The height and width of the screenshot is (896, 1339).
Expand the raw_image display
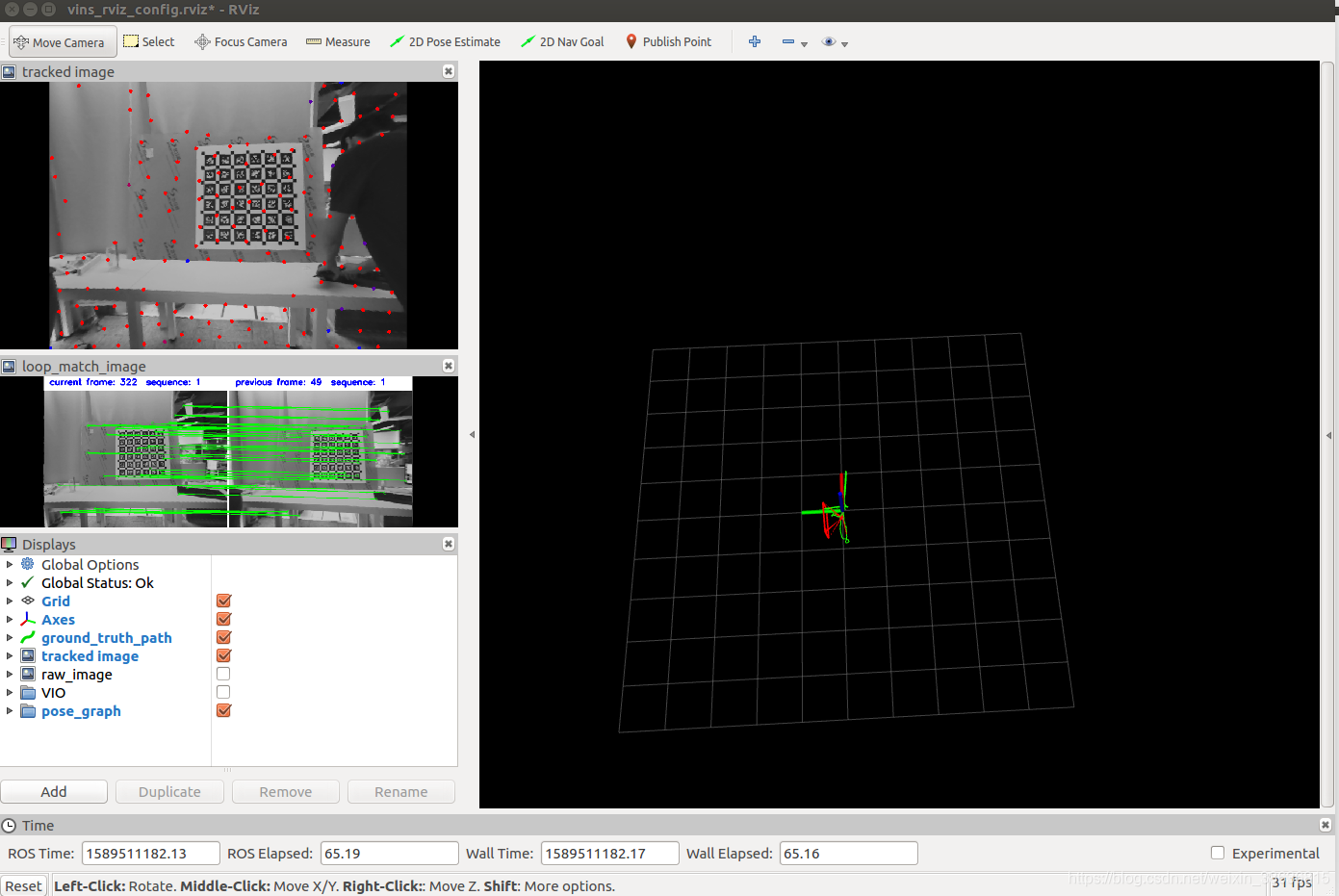tap(10, 675)
